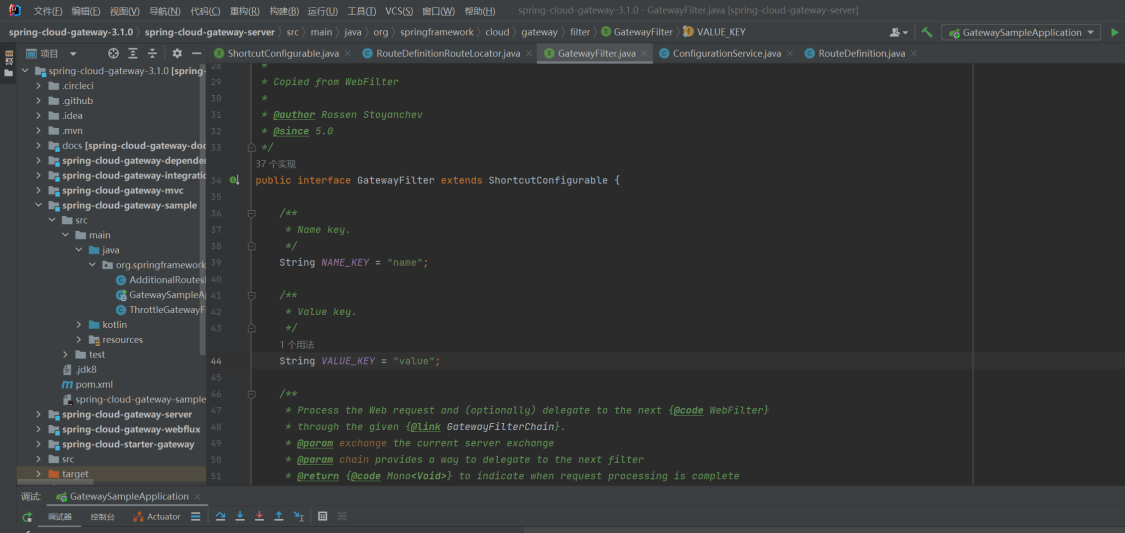Viewport: 1125px width, 533px height.
Task: Expand the .github folder
Action: point(39,101)
